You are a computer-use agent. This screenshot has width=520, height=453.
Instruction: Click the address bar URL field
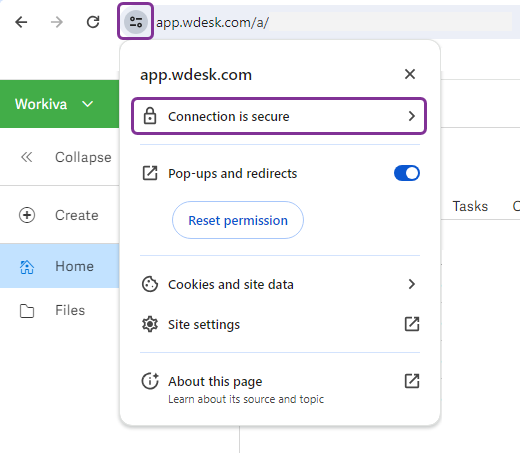click(333, 22)
